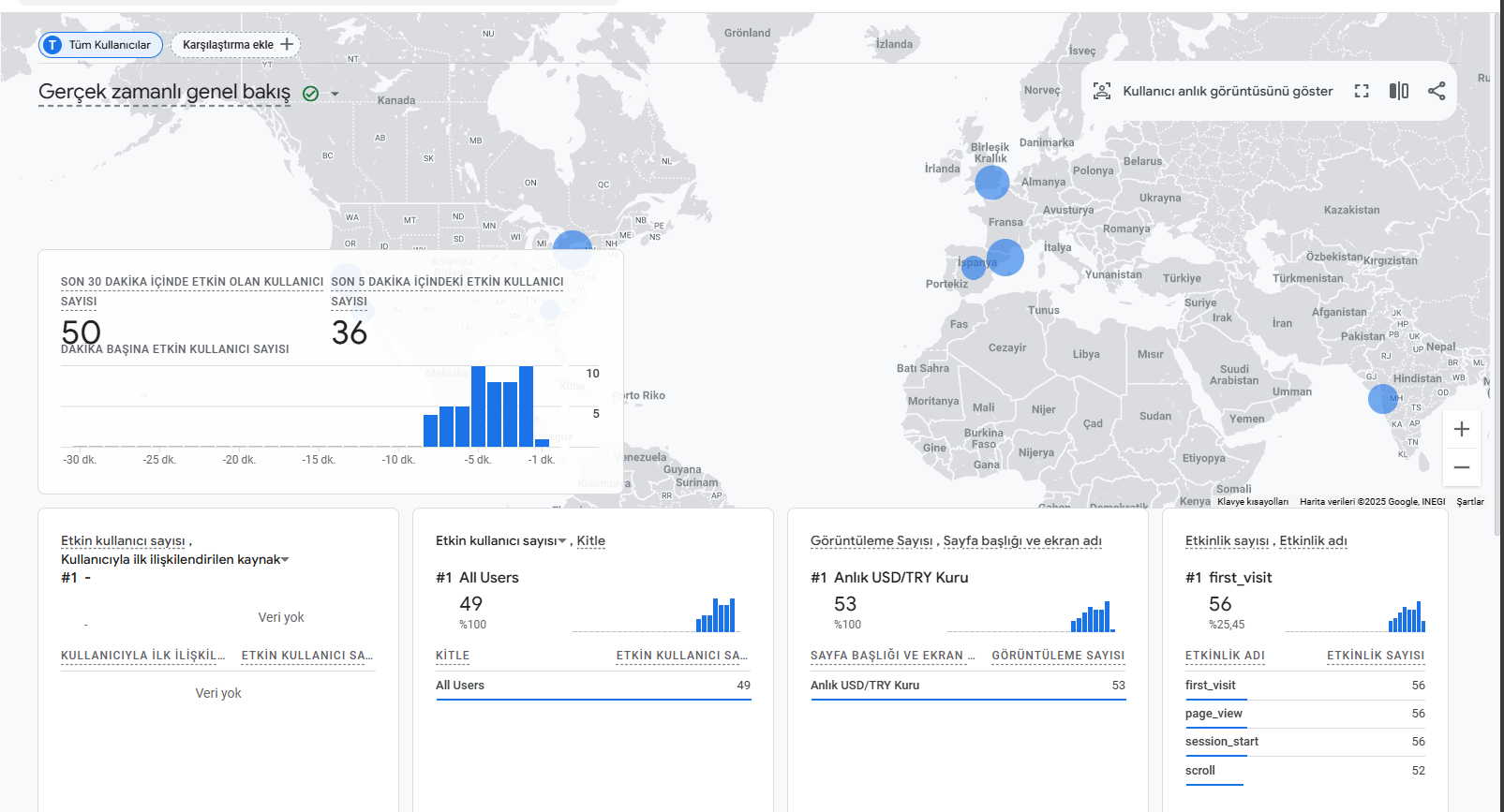
Task: Zoom out on the map
Action: pos(1462,466)
